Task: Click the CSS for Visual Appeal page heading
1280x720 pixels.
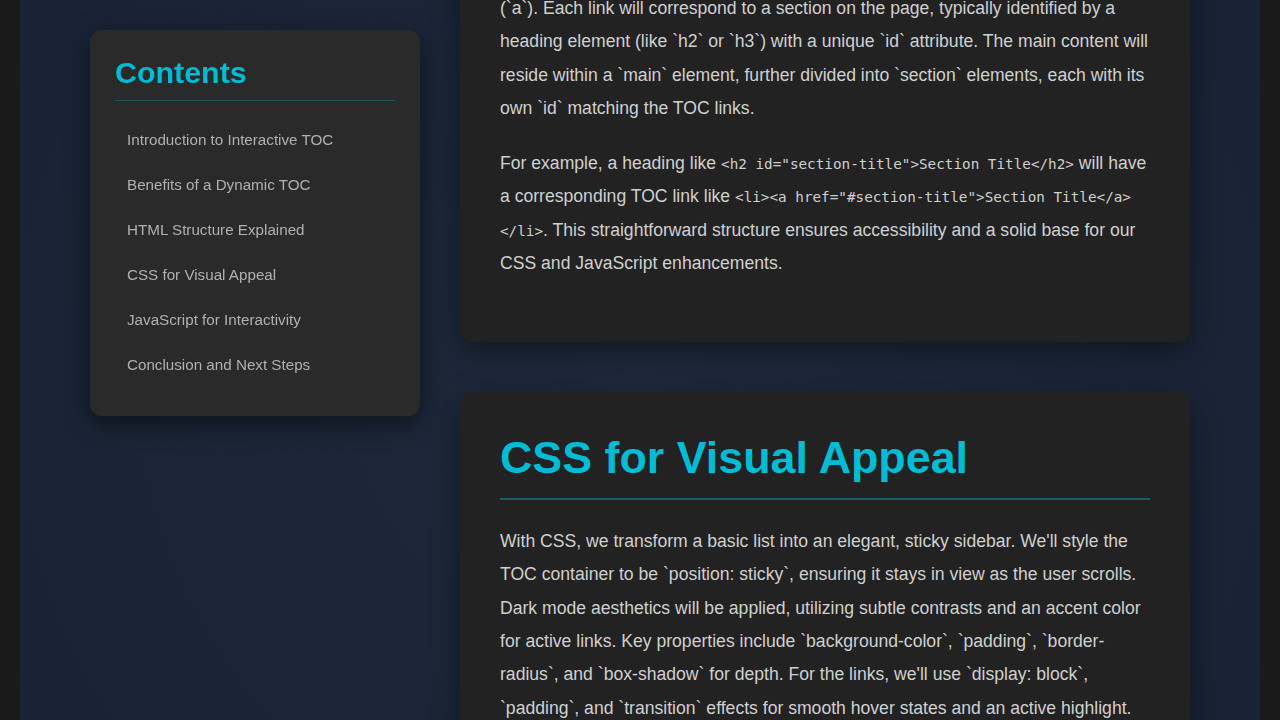Action: 733,457
